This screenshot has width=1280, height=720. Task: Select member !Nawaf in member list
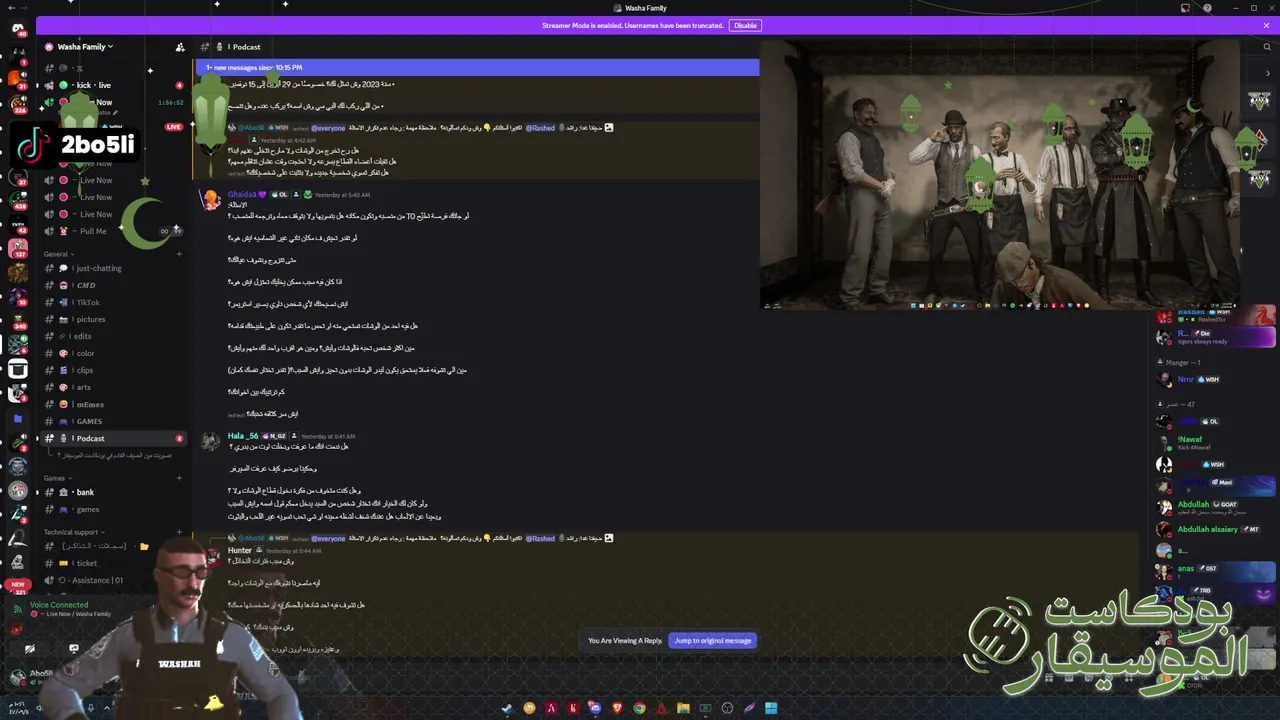[1214, 443]
